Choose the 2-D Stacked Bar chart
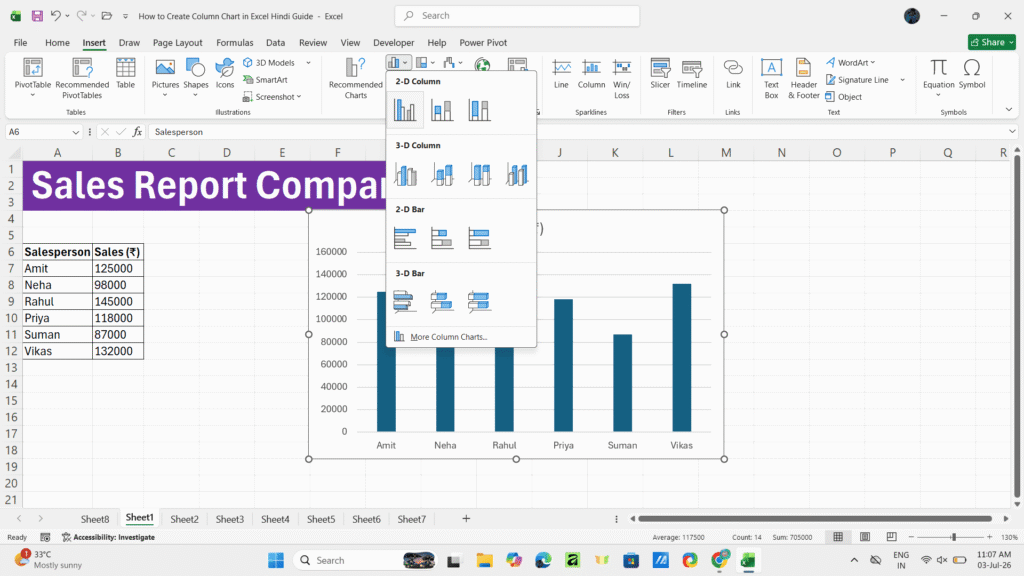This screenshot has height=576, width=1024. click(442, 238)
